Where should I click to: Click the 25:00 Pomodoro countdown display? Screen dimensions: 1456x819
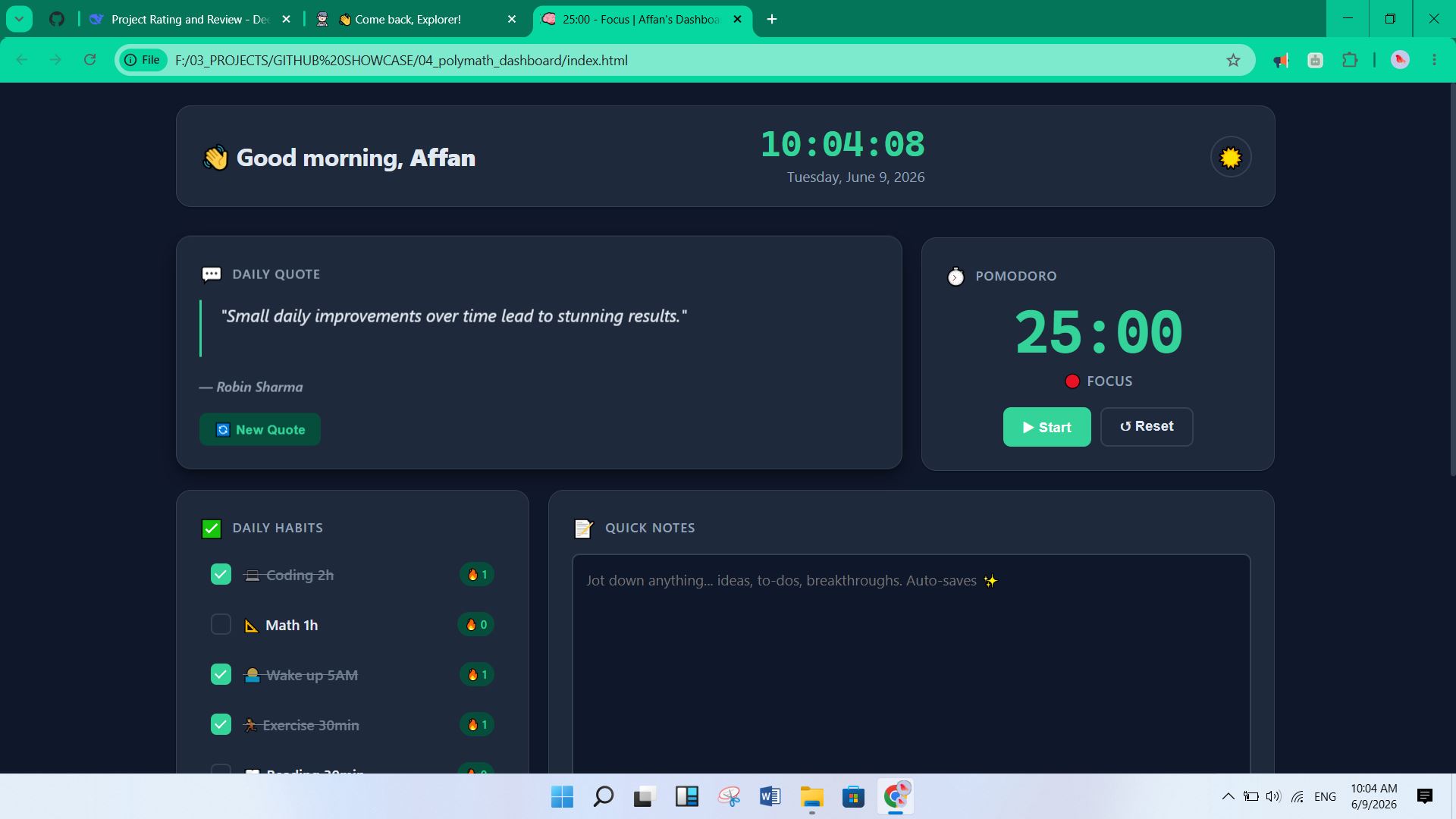pyautogui.click(x=1098, y=331)
